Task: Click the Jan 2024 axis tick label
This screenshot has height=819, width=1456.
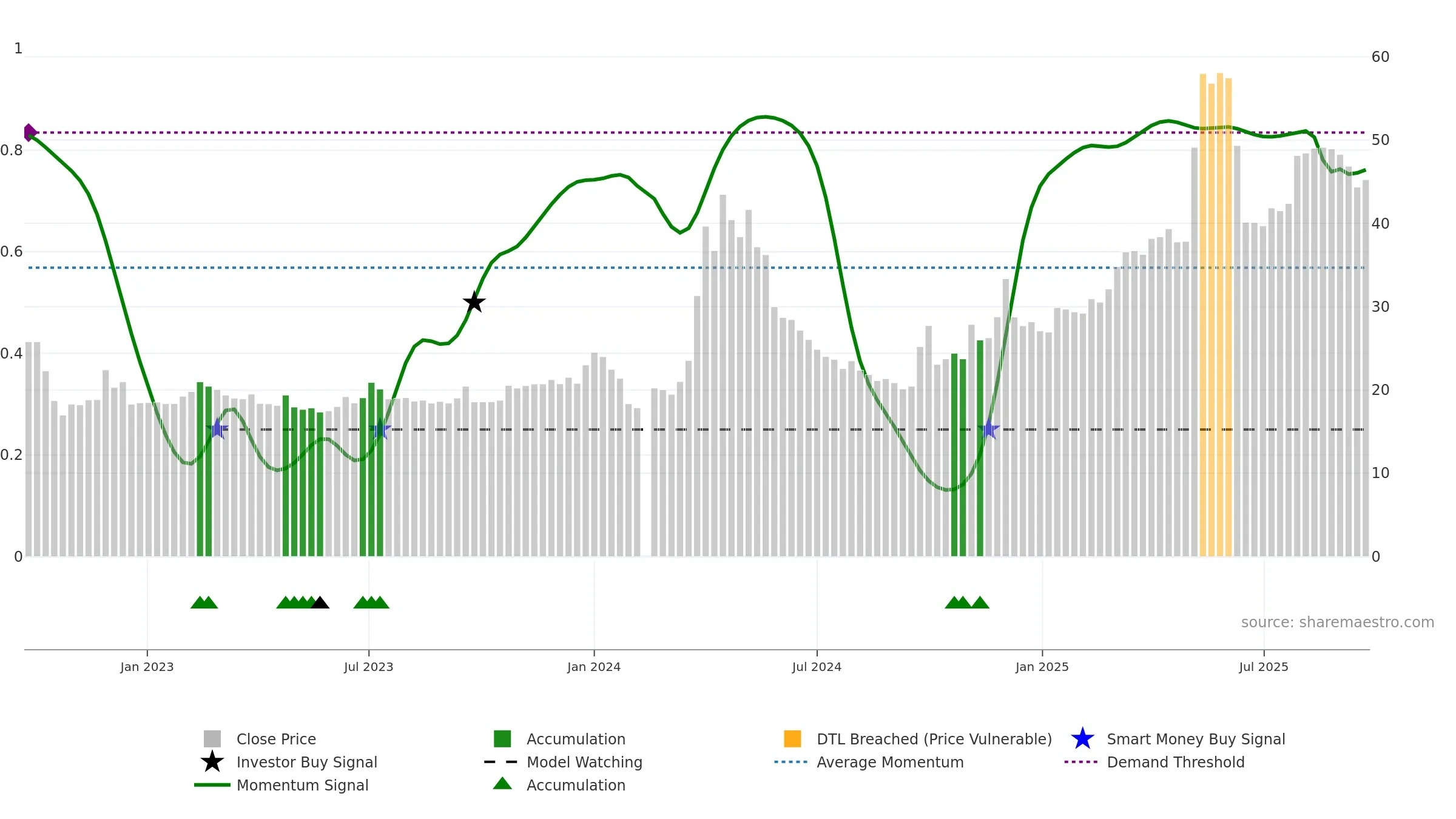Action: [594, 667]
